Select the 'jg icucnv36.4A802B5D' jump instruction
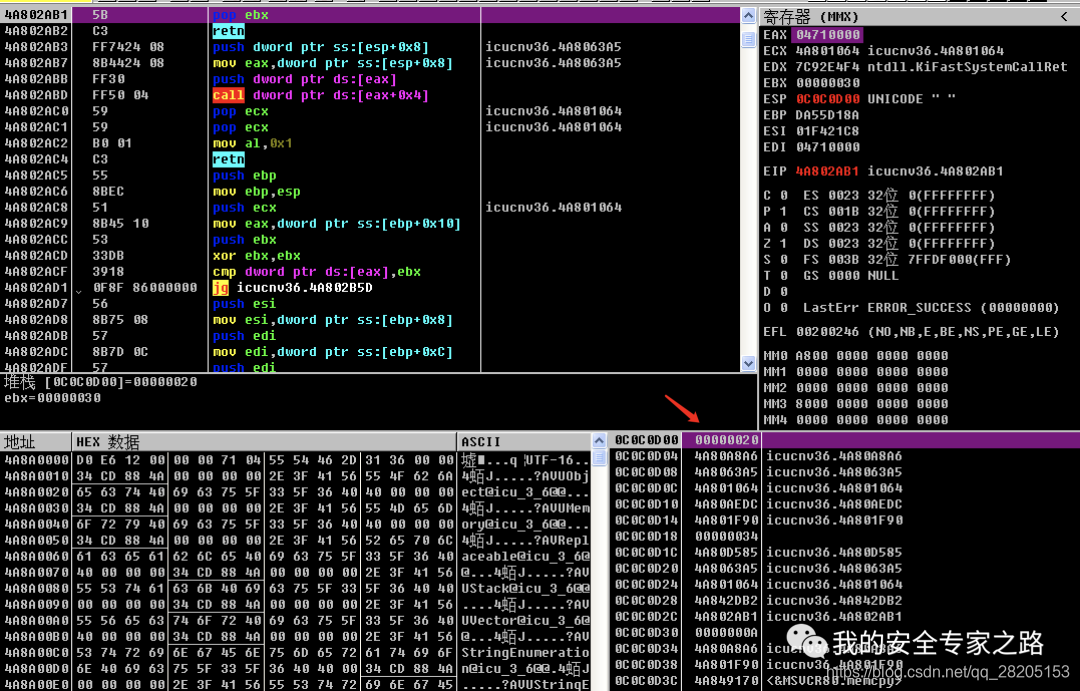This screenshot has height=691, width=1080. pos(293,287)
